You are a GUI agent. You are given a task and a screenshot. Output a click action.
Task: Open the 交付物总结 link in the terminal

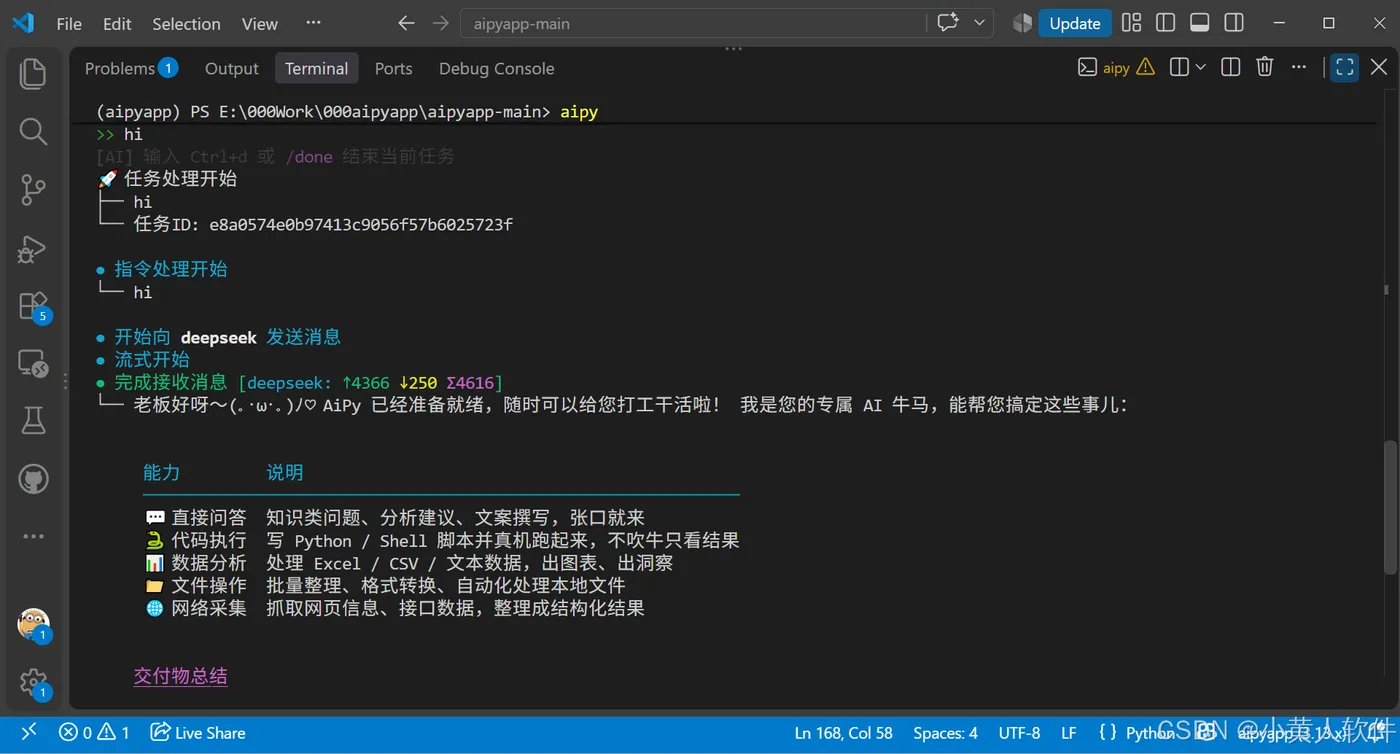click(180, 676)
